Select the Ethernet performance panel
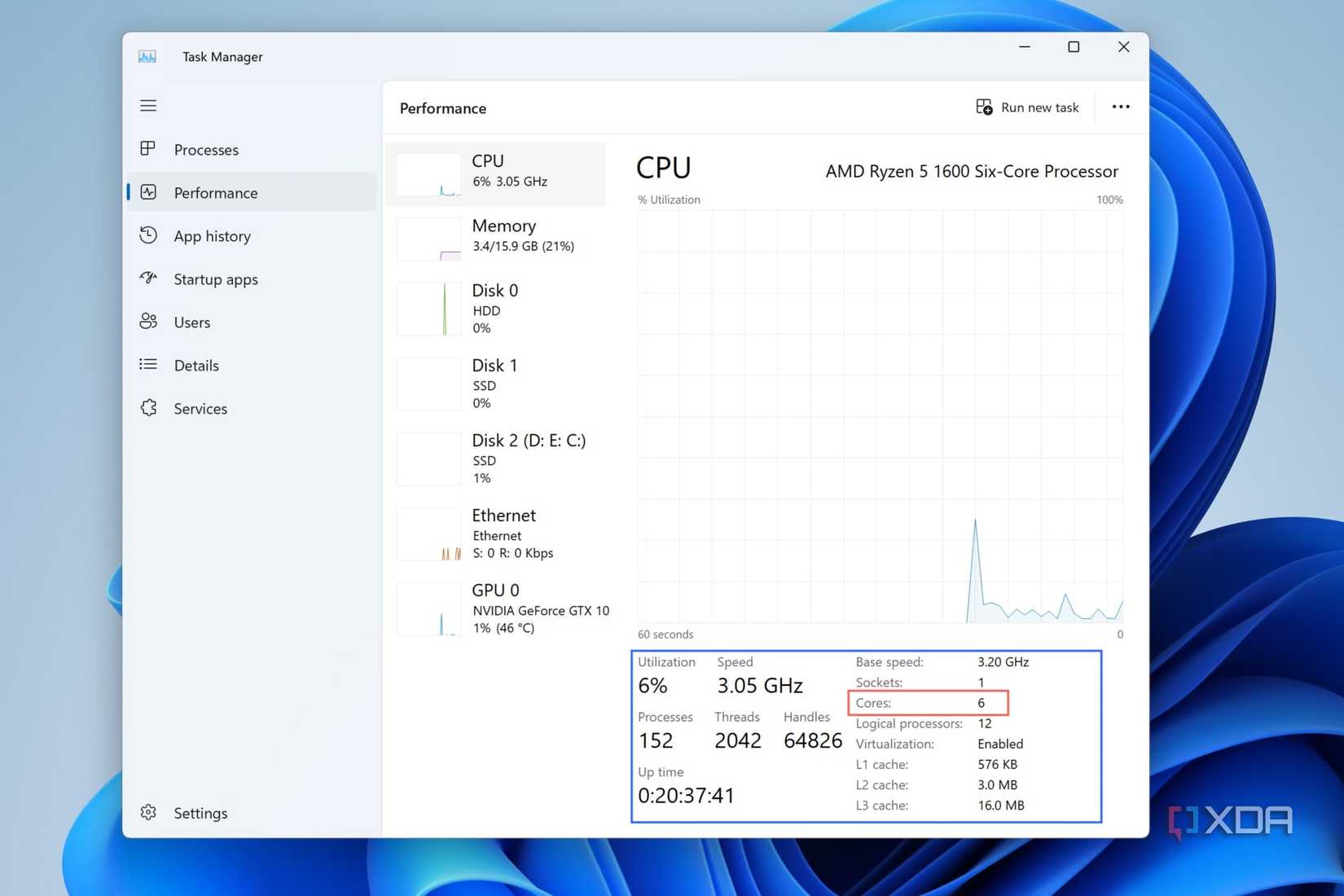 pyautogui.click(x=501, y=534)
